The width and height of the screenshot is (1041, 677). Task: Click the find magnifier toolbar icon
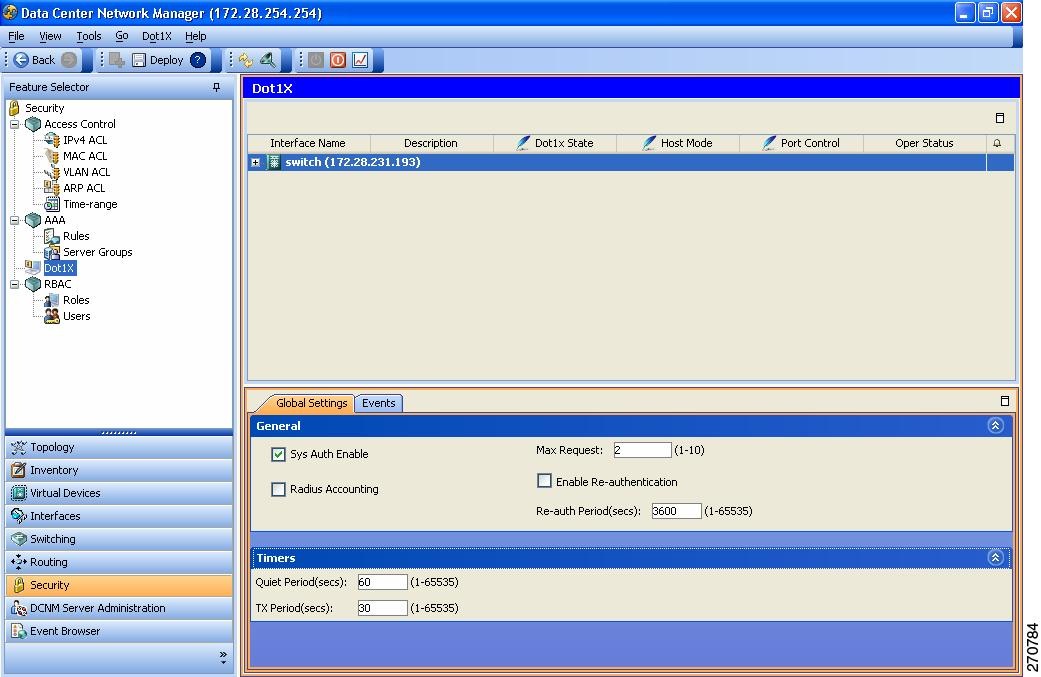(268, 60)
